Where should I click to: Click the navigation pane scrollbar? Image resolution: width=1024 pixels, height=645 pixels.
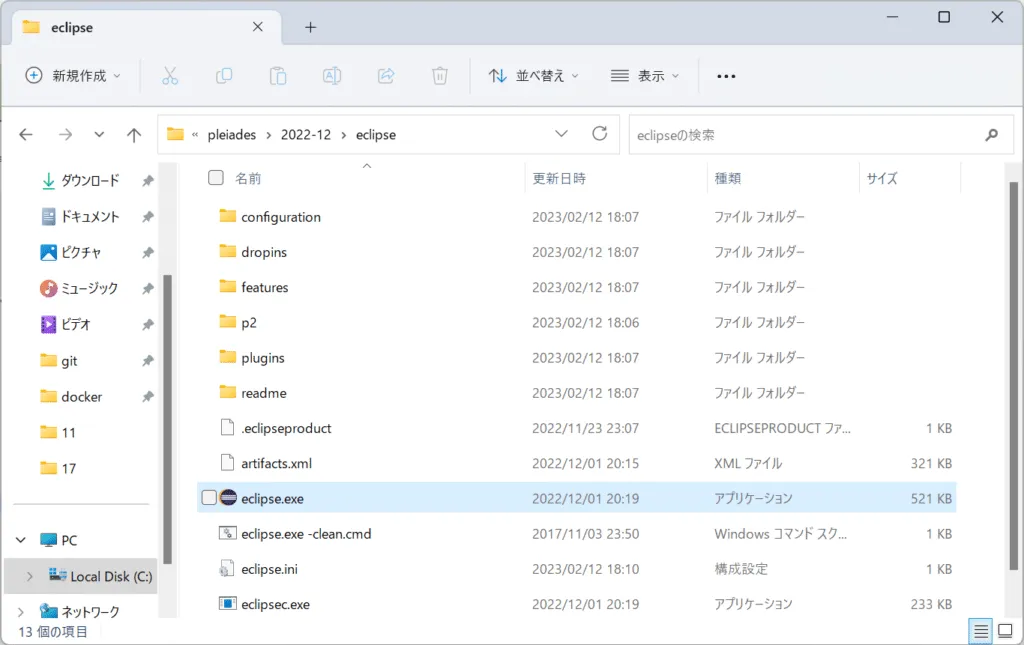(167, 418)
